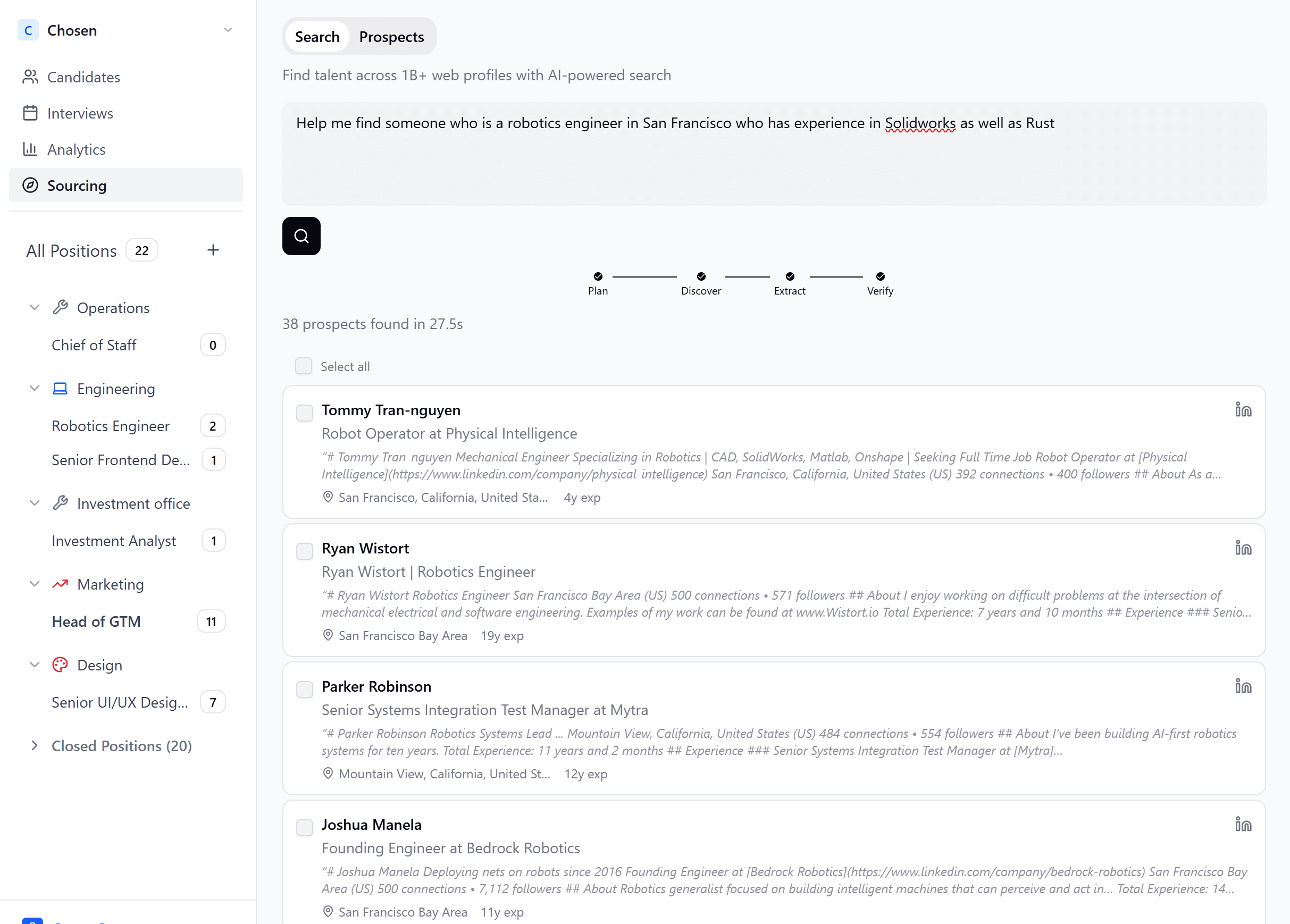Open the Head of GTM position
1290x924 pixels.
coord(96,621)
